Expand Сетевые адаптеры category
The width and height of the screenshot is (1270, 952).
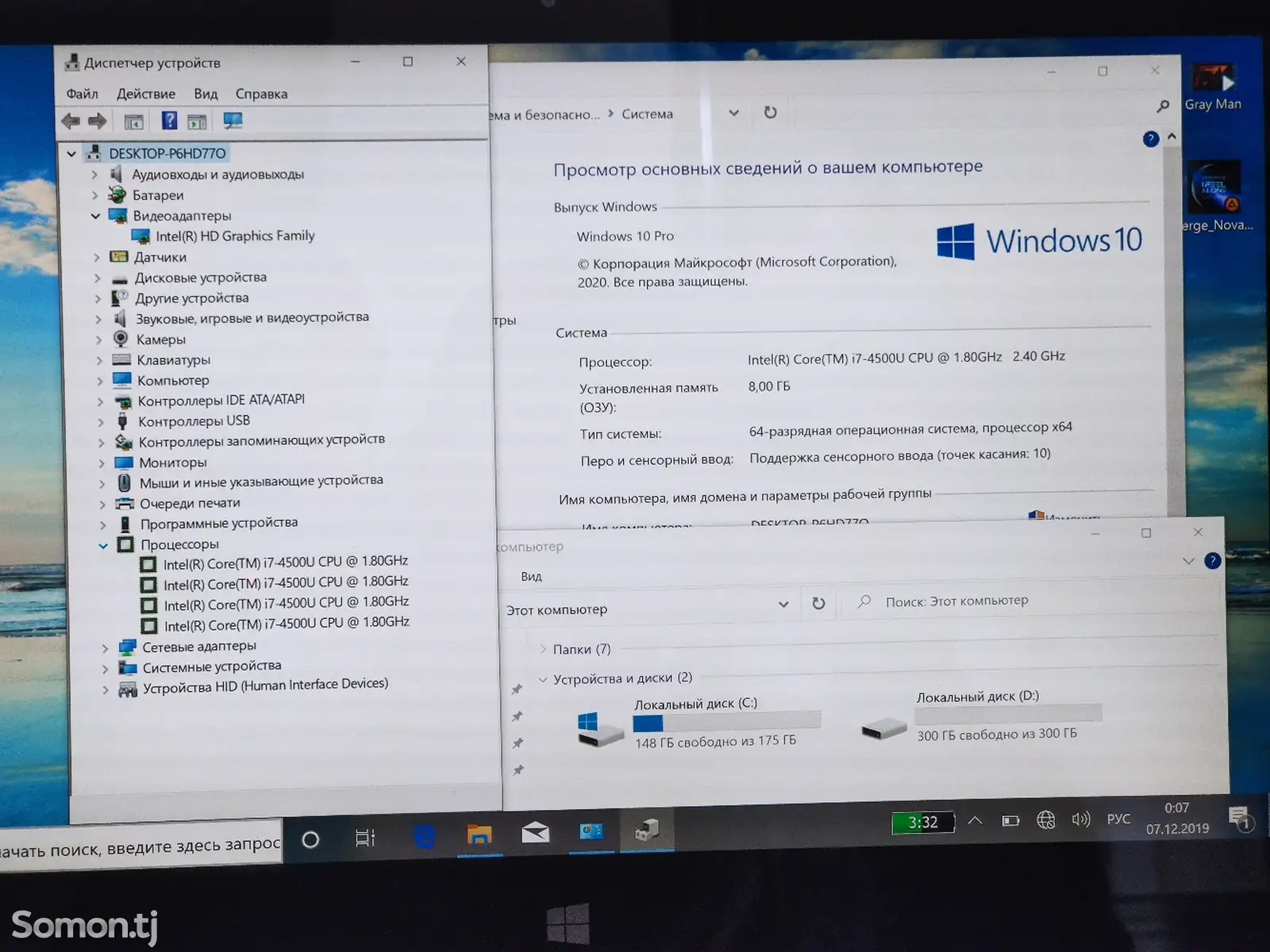click(105, 648)
